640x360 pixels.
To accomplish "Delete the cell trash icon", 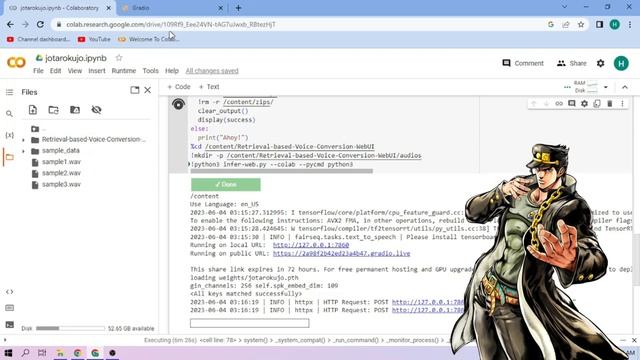I will pyautogui.click(x=610, y=104).
